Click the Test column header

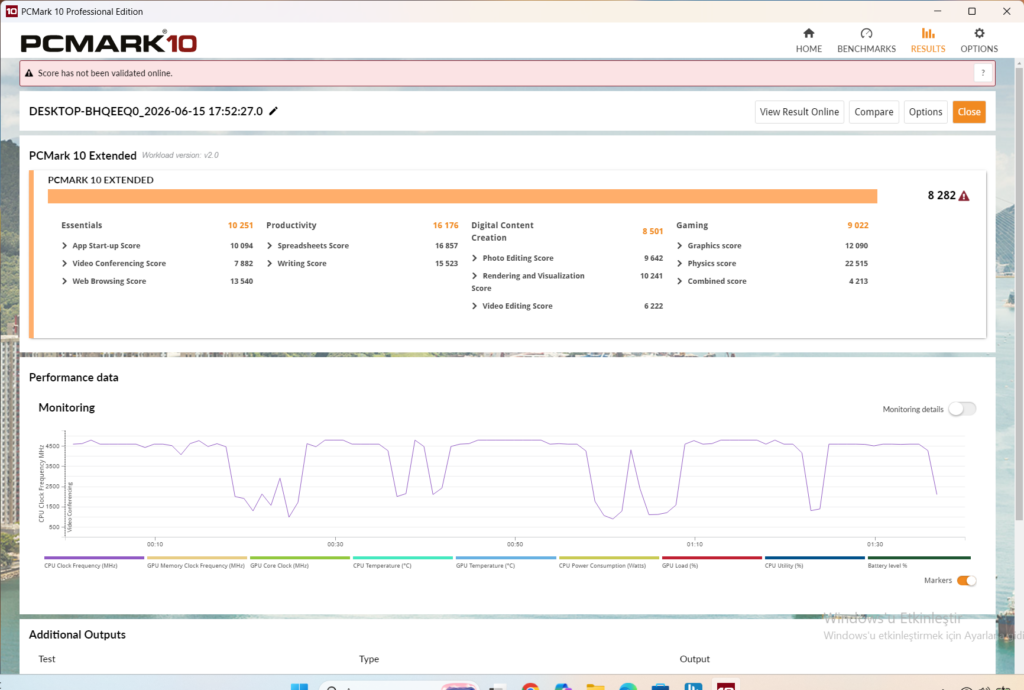click(x=46, y=659)
